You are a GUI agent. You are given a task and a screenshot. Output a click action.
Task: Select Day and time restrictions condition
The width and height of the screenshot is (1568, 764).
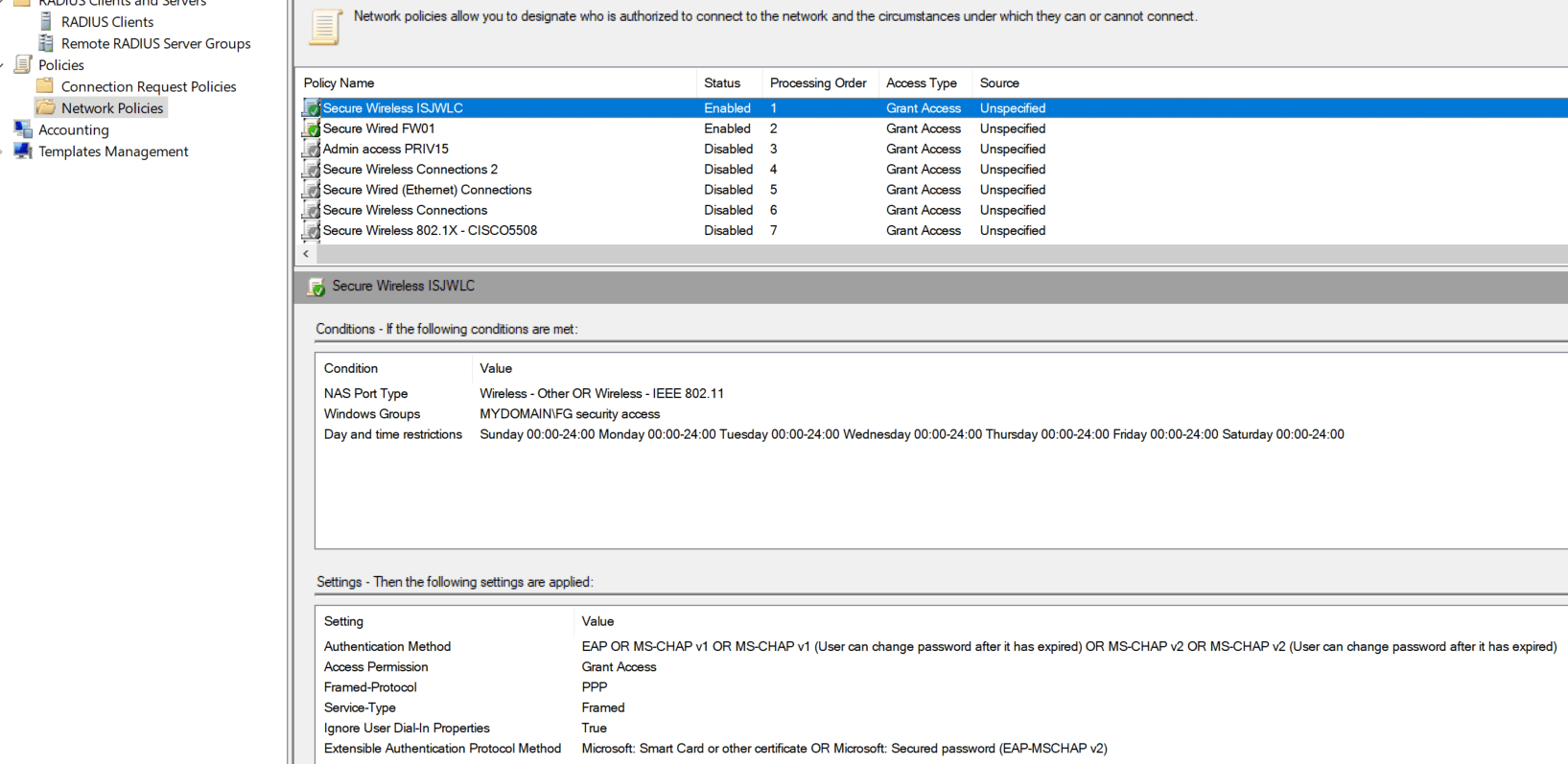pyautogui.click(x=393, y=434)
